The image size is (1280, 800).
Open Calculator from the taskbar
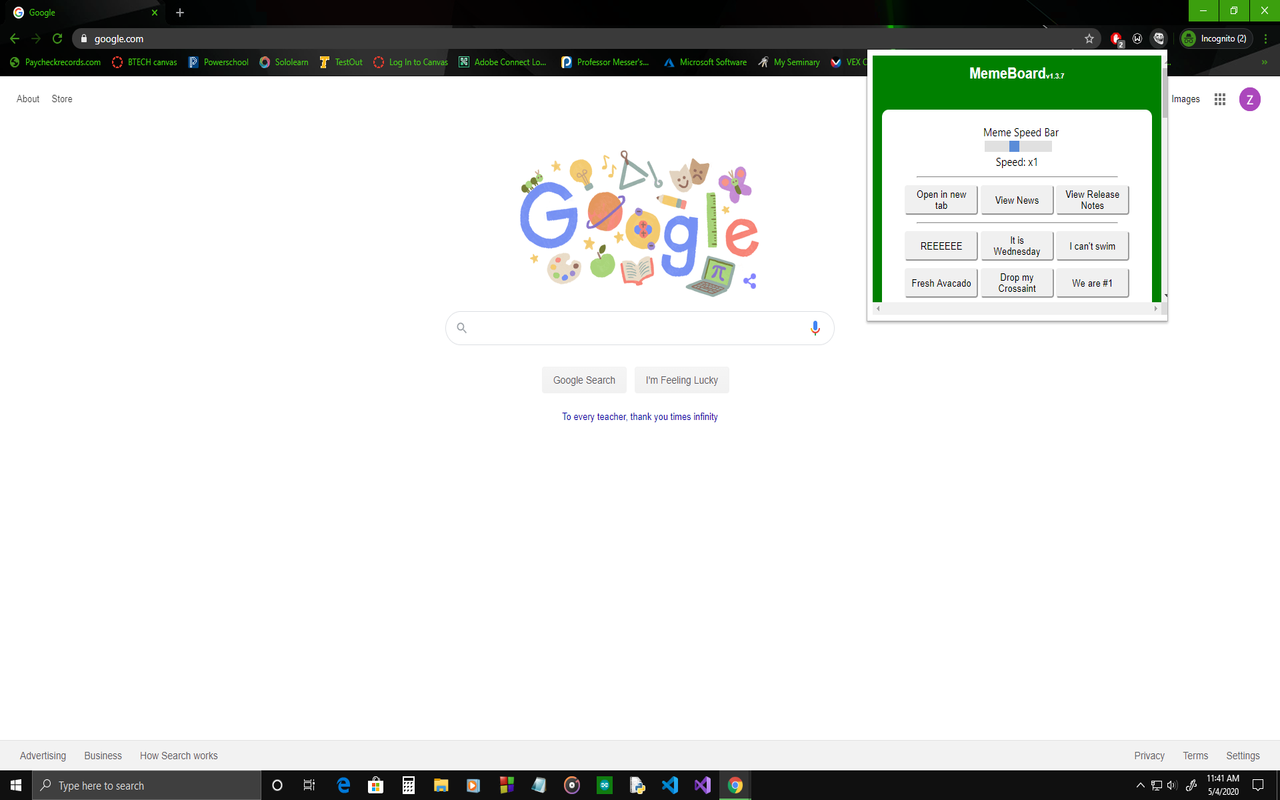point(408,785)
